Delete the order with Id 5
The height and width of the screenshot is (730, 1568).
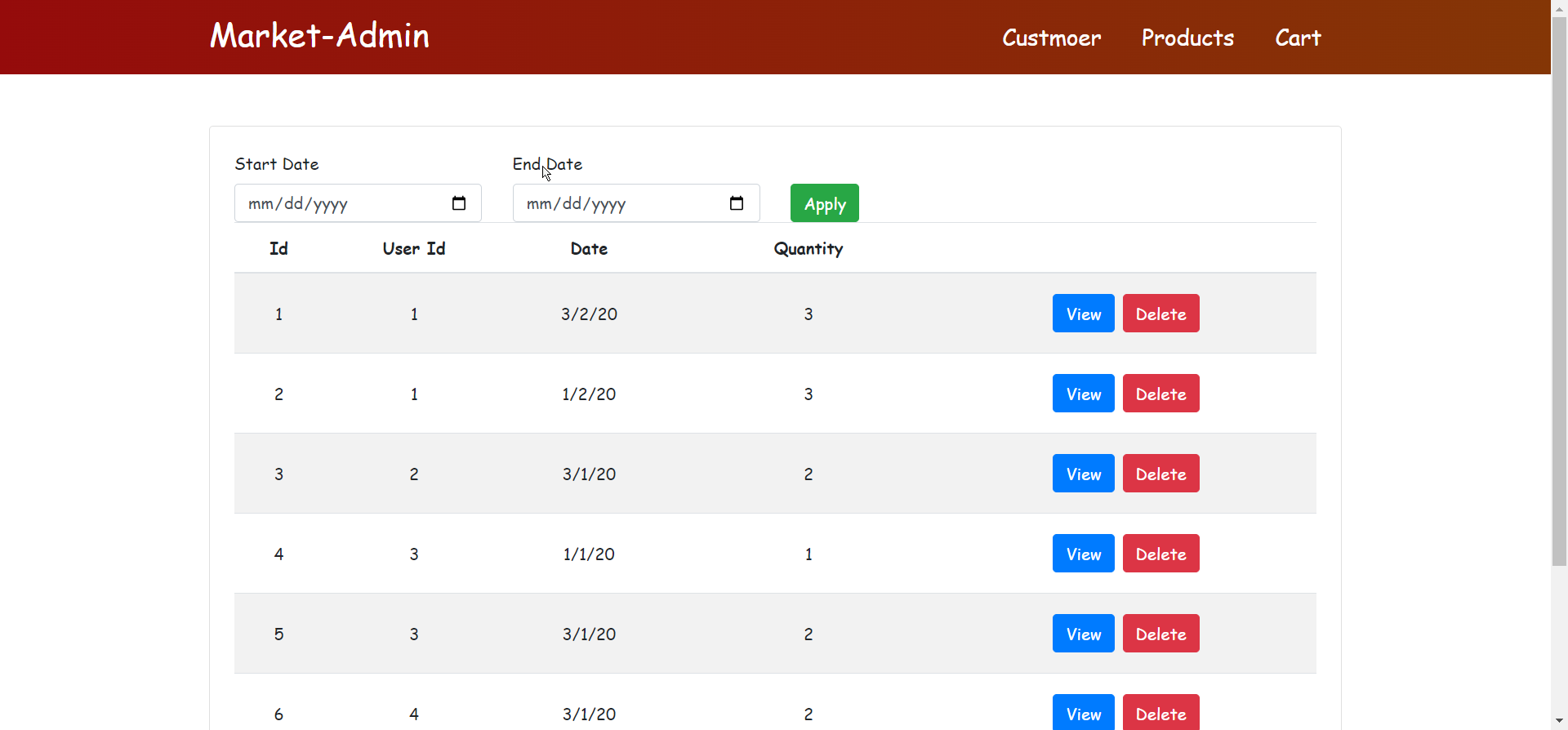pos(1160,634)
